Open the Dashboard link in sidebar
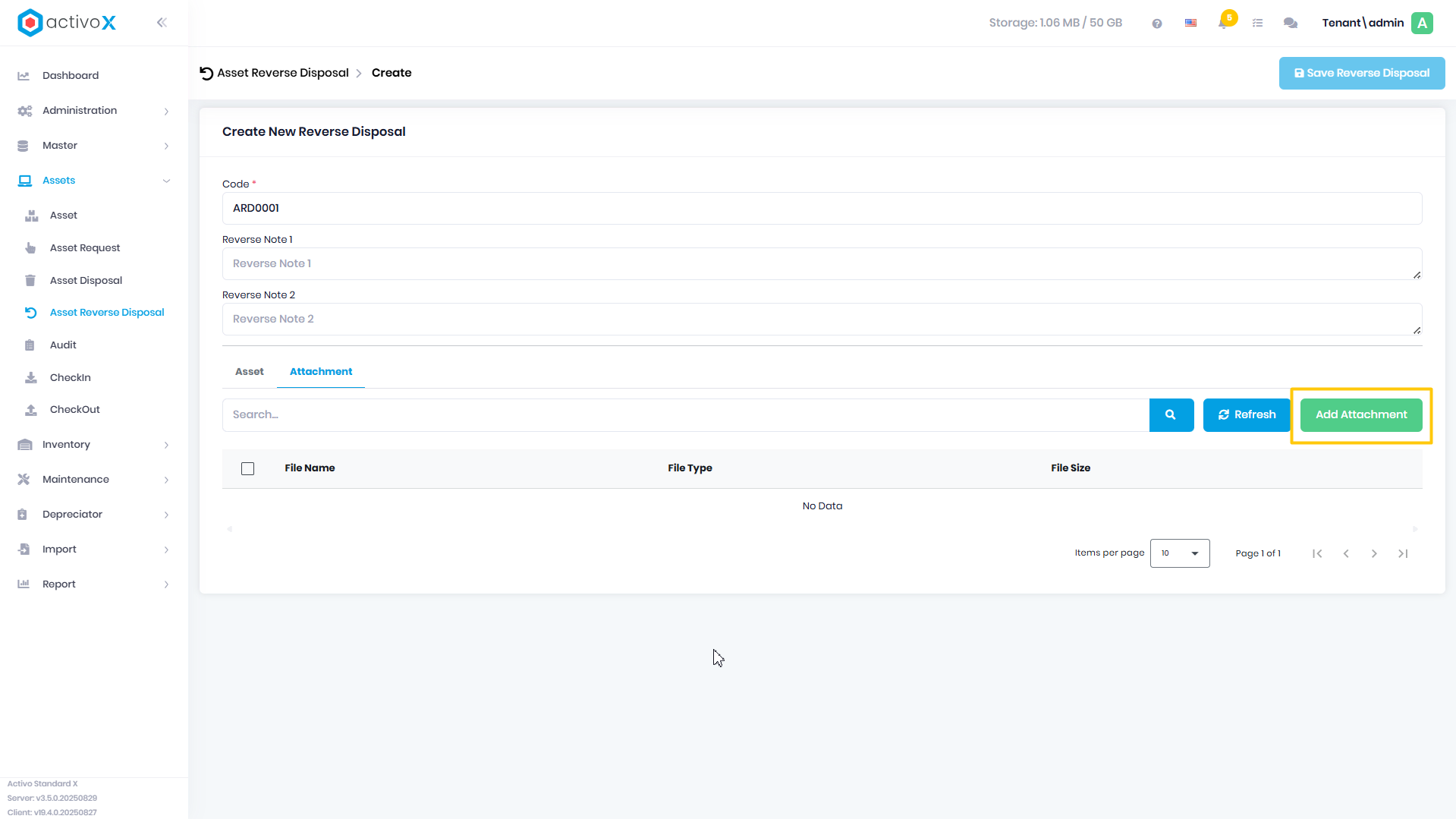Image resolution: width=1456 pixels, height=819 pixels. (71, 76)
